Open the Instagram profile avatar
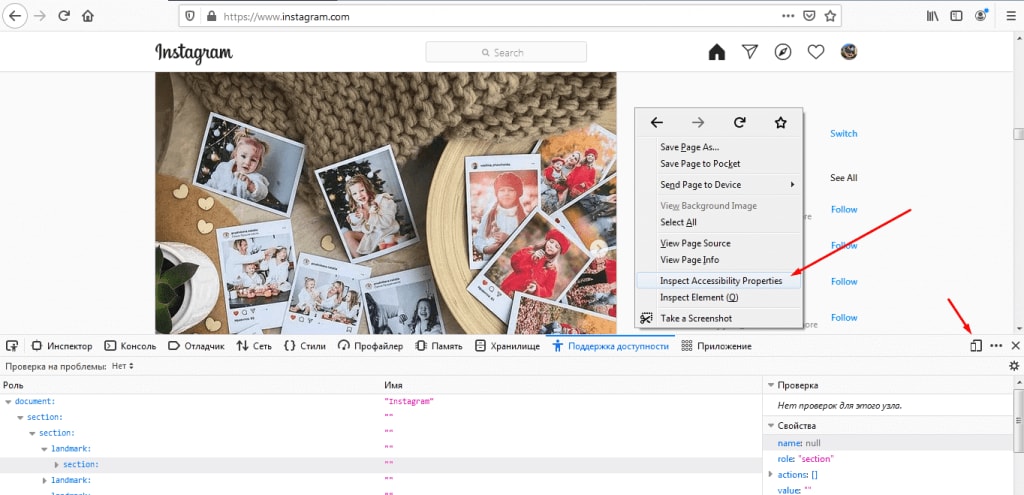Screen dimensions: 1024x495 tap(849, 52)
